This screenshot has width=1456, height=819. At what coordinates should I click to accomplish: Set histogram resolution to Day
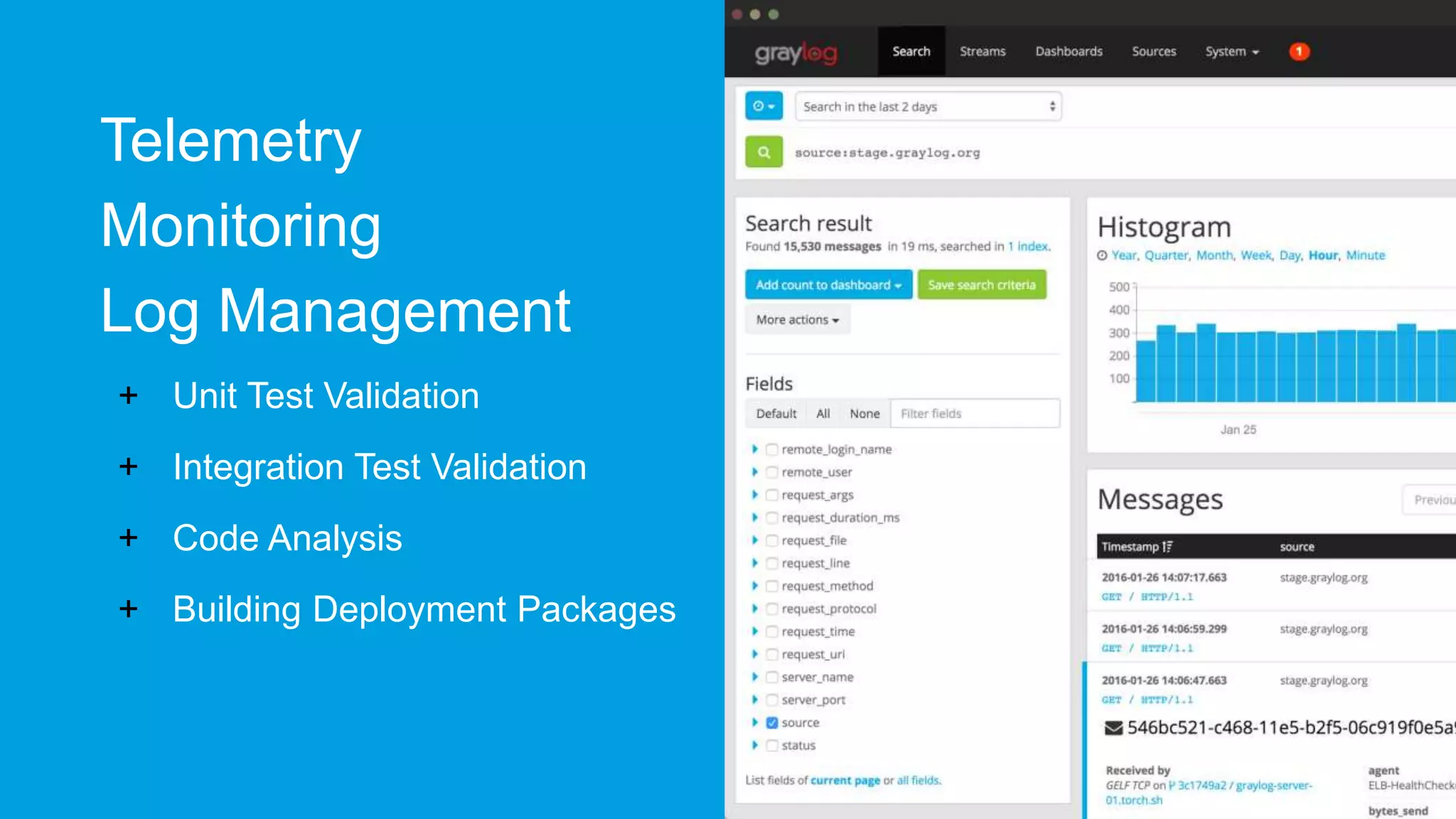point(1290,255)
